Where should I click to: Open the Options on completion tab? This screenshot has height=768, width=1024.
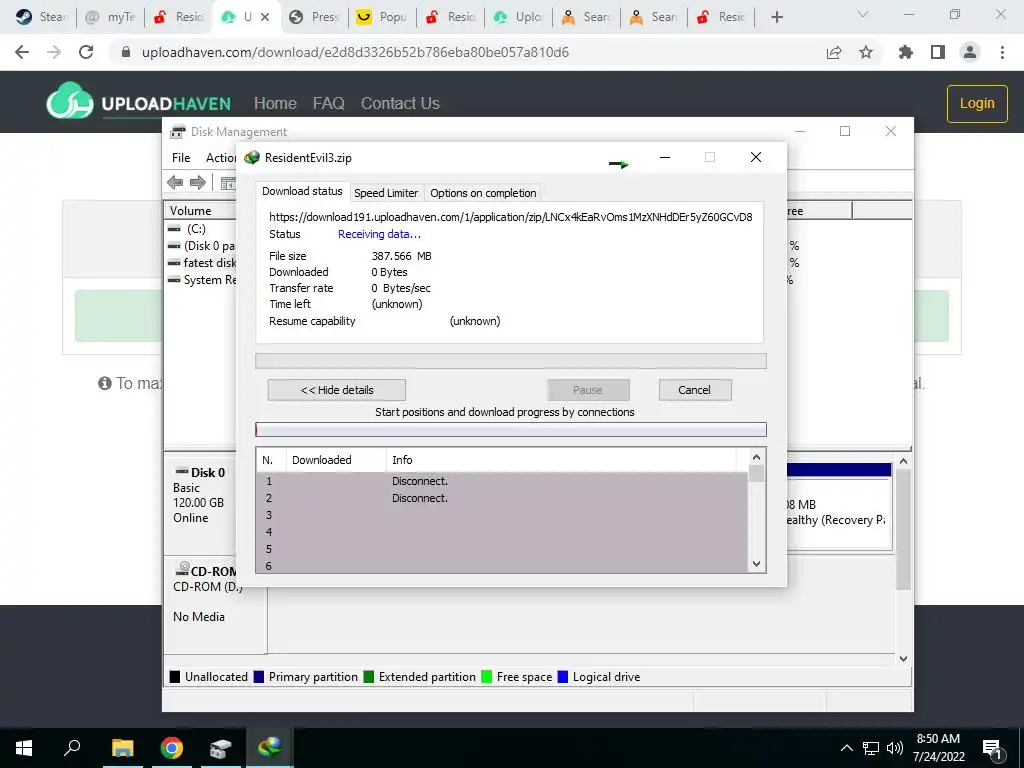point(483,193)
